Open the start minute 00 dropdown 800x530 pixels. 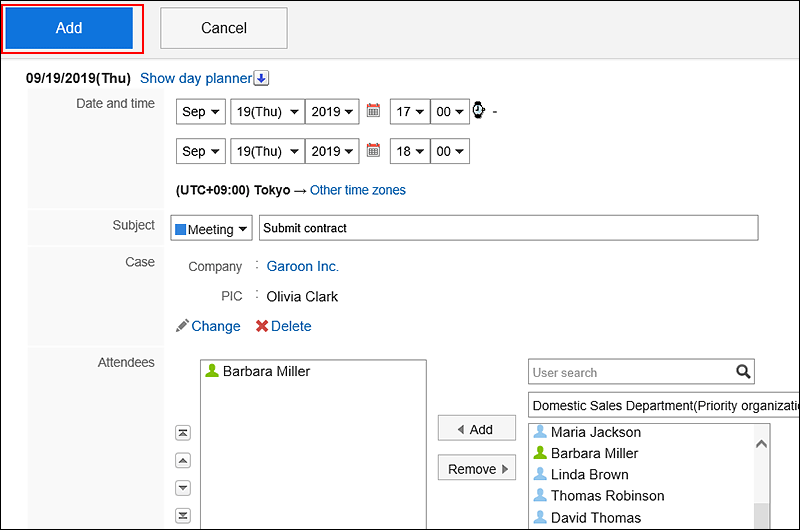pos(449,111)
